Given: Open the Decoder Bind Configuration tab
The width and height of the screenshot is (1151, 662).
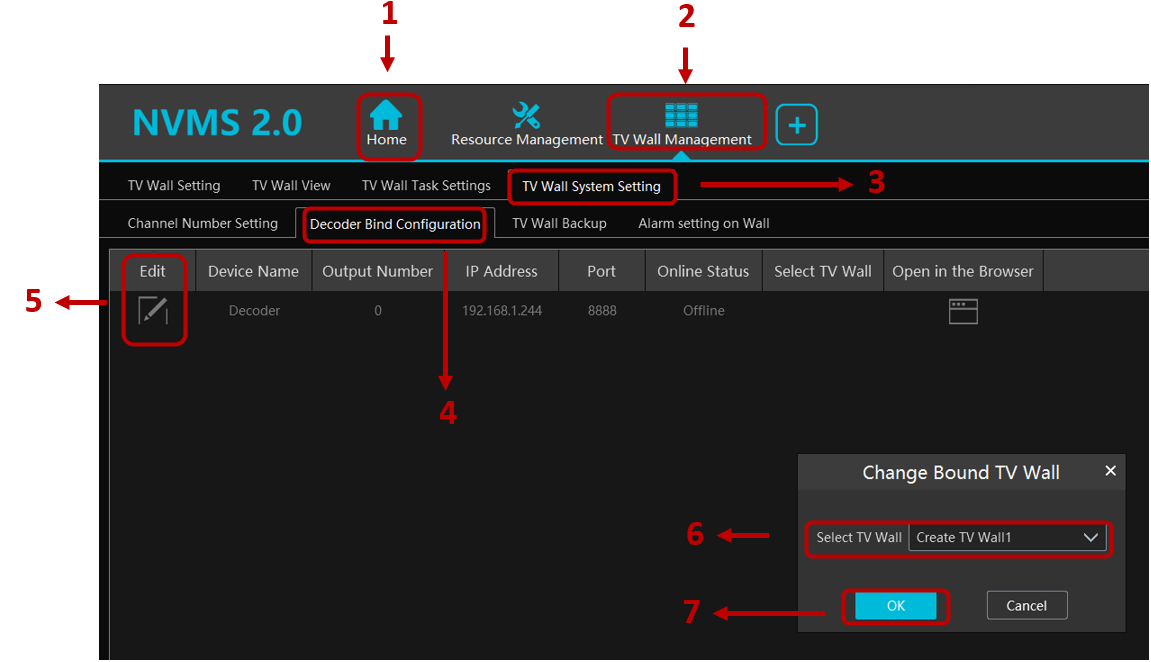Looking at the screenshot, I should point(394,224).
